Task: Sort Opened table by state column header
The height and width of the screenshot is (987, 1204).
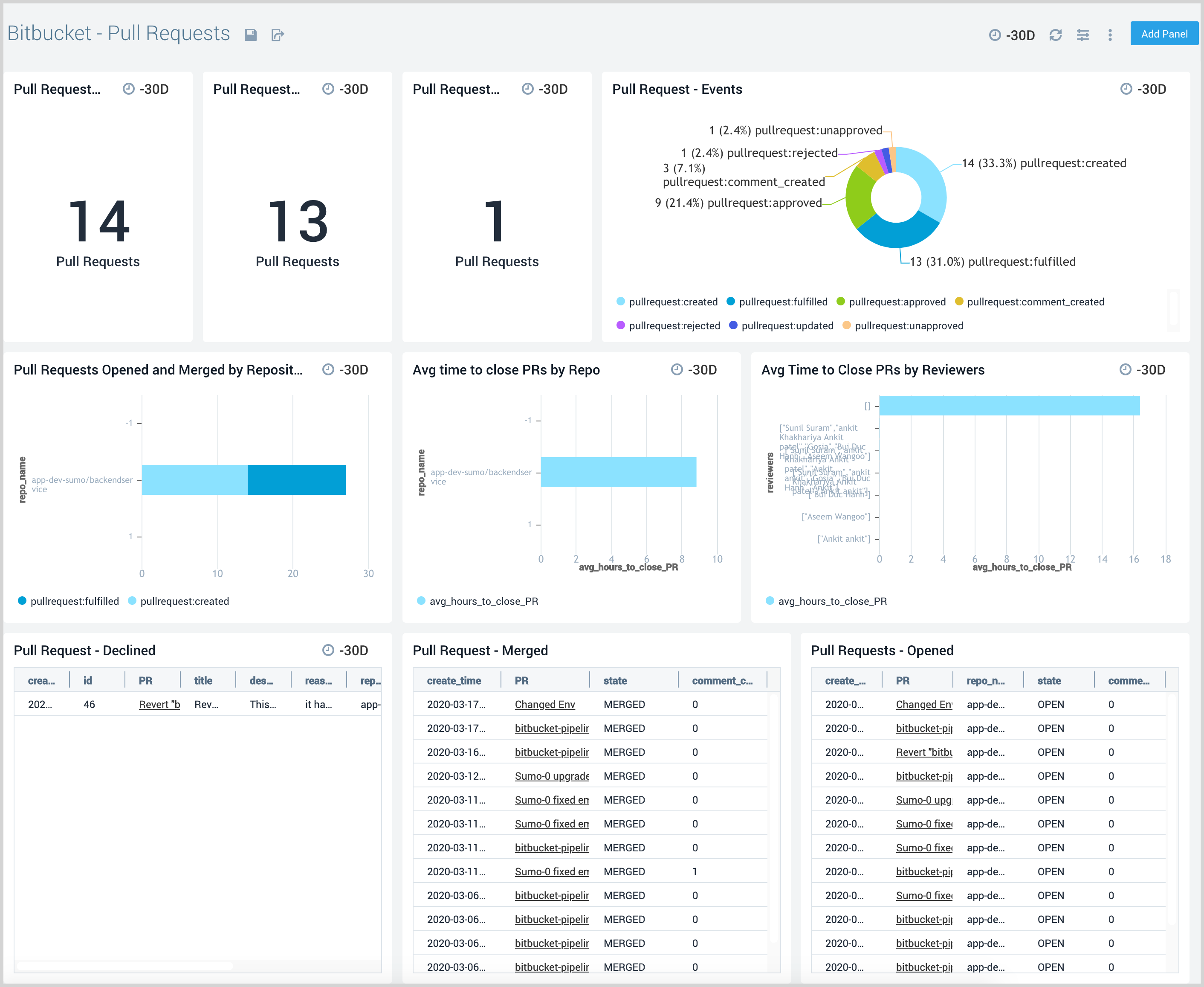Action: click(1049, 681)
